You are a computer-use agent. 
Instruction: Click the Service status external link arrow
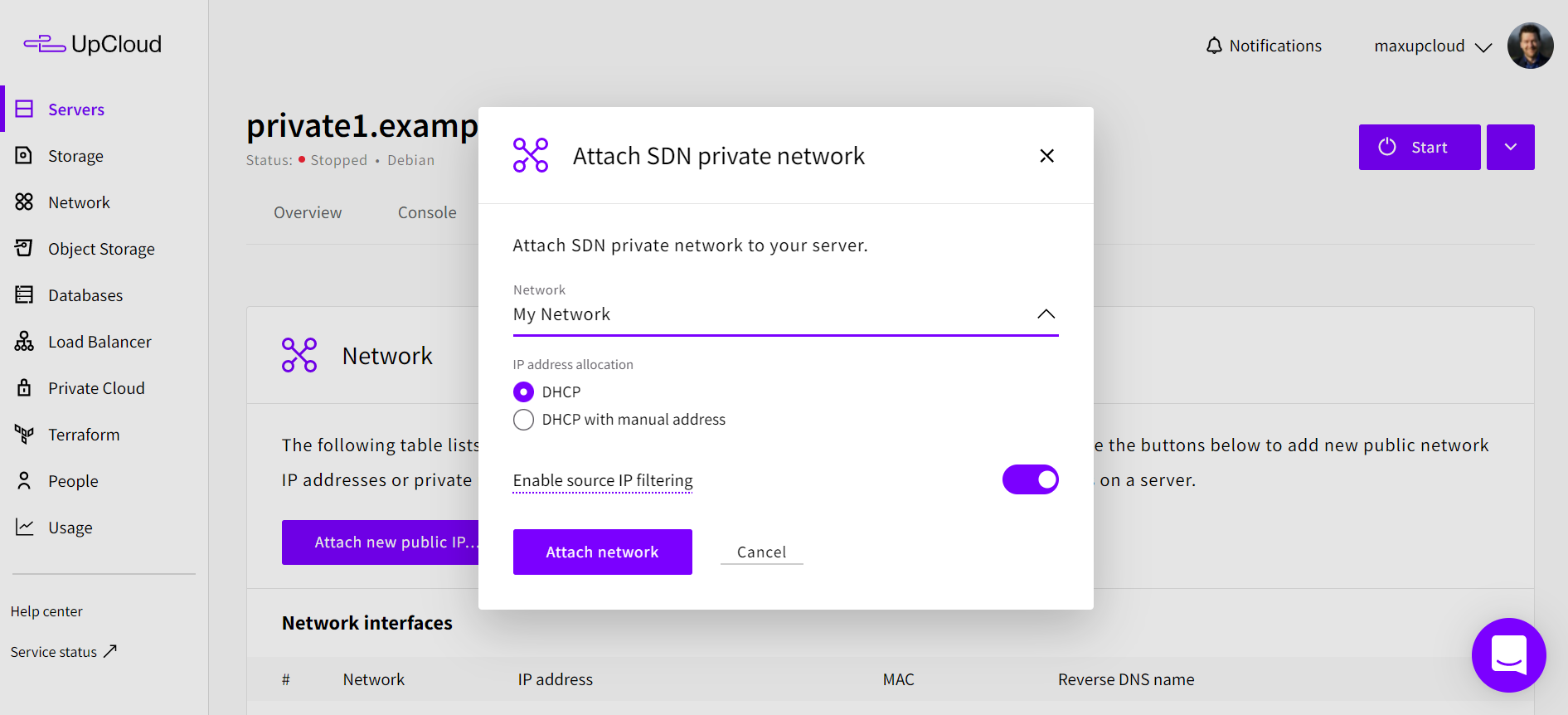[109, 651]
